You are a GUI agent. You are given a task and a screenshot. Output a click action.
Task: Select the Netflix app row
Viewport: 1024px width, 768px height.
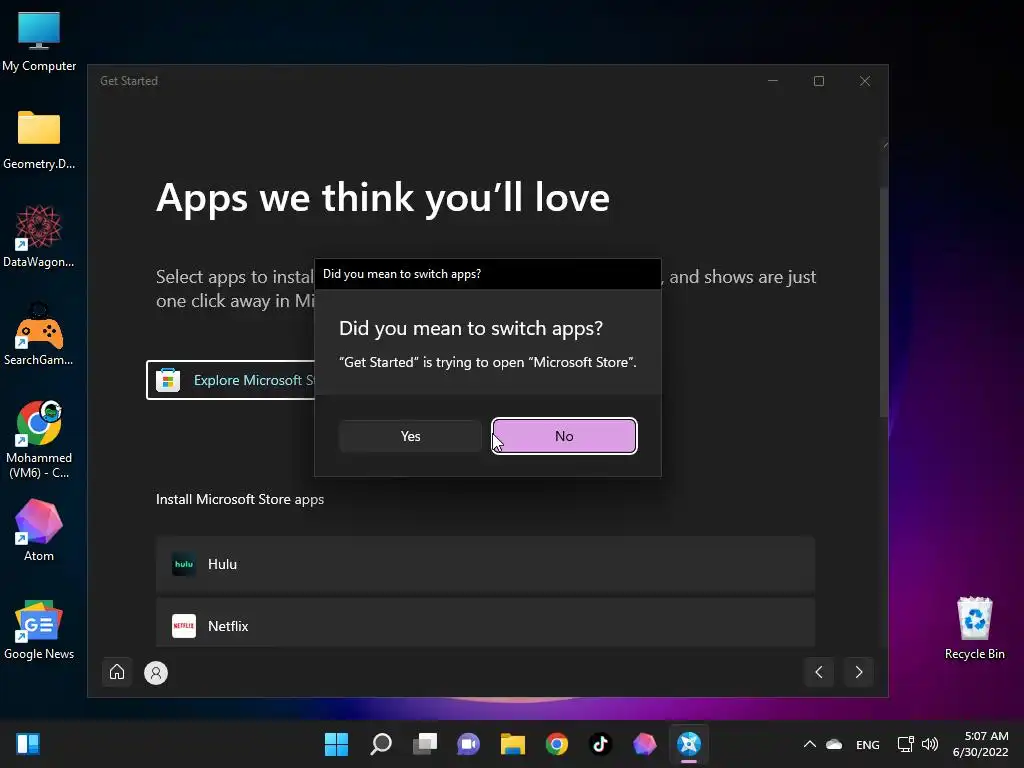(485, 624)
